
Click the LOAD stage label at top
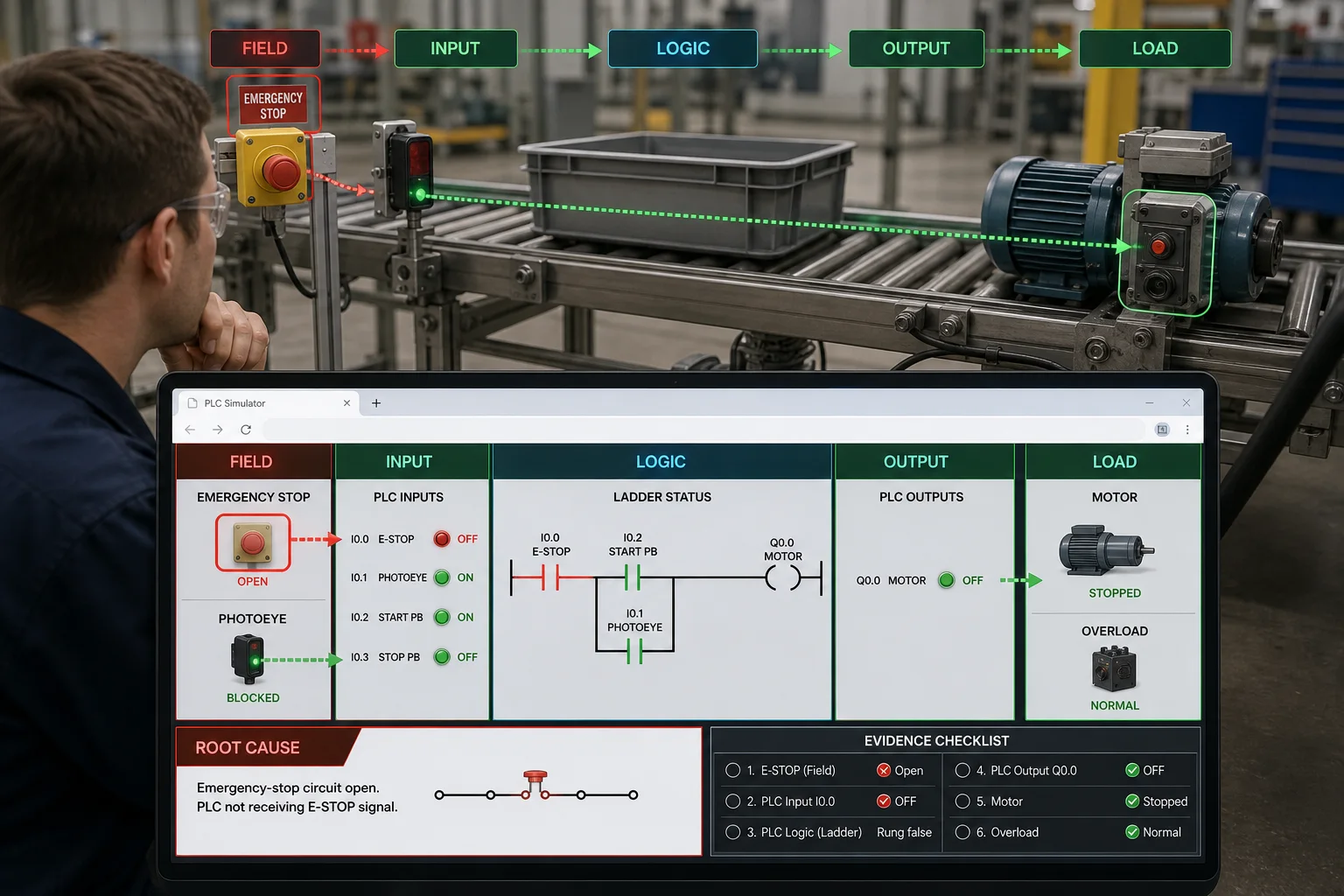[x=1155, y=49]
